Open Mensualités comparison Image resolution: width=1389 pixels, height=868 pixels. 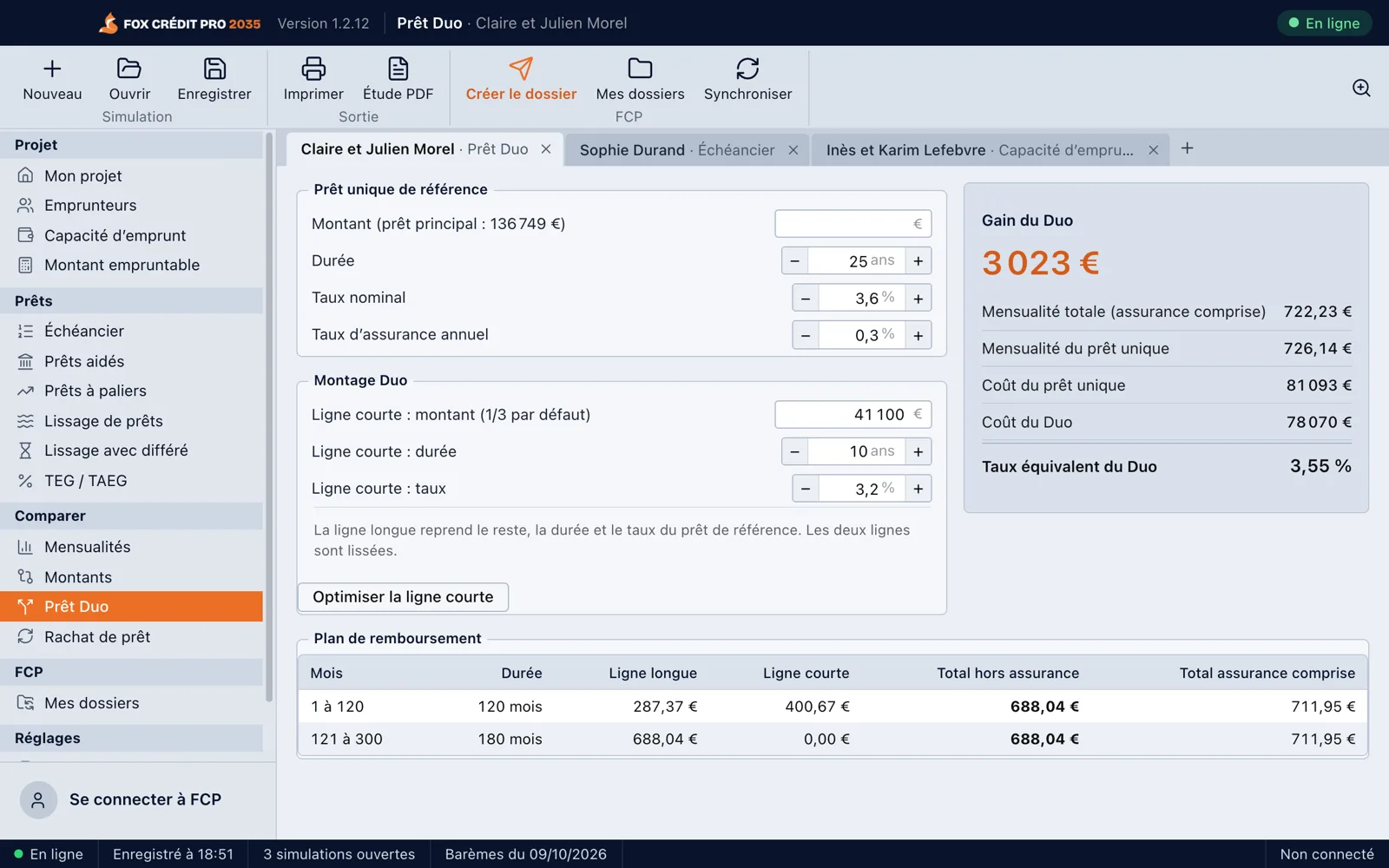132,547
